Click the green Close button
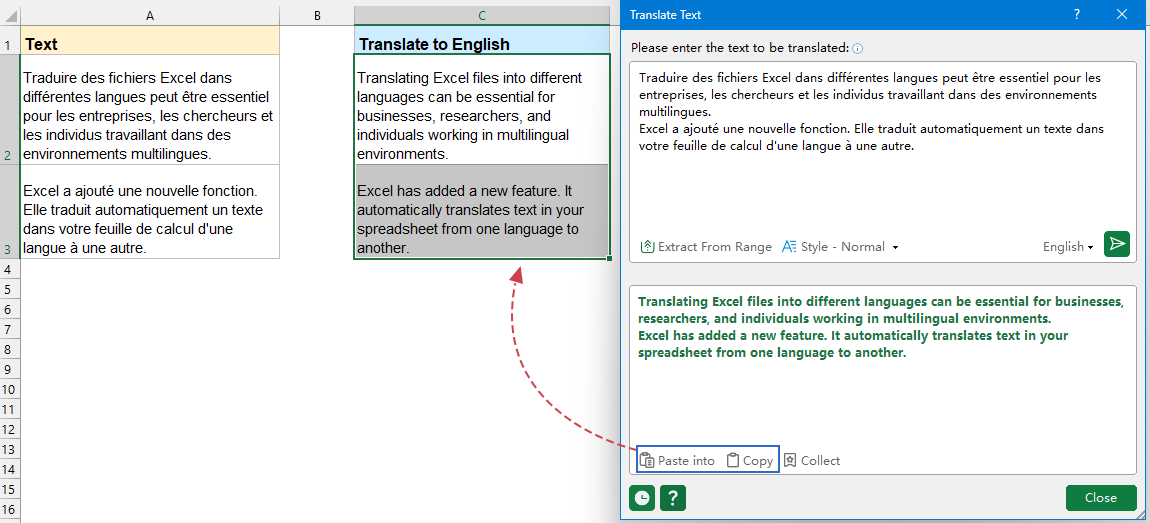Viewport: 1150px width, 523px height. click(x=1100, y=497)
